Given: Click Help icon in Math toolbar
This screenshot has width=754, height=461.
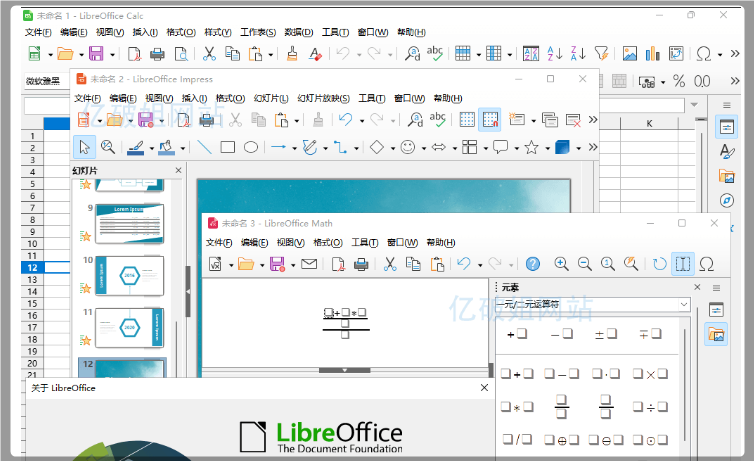Looking at the screenshot, I should point(533,263).
